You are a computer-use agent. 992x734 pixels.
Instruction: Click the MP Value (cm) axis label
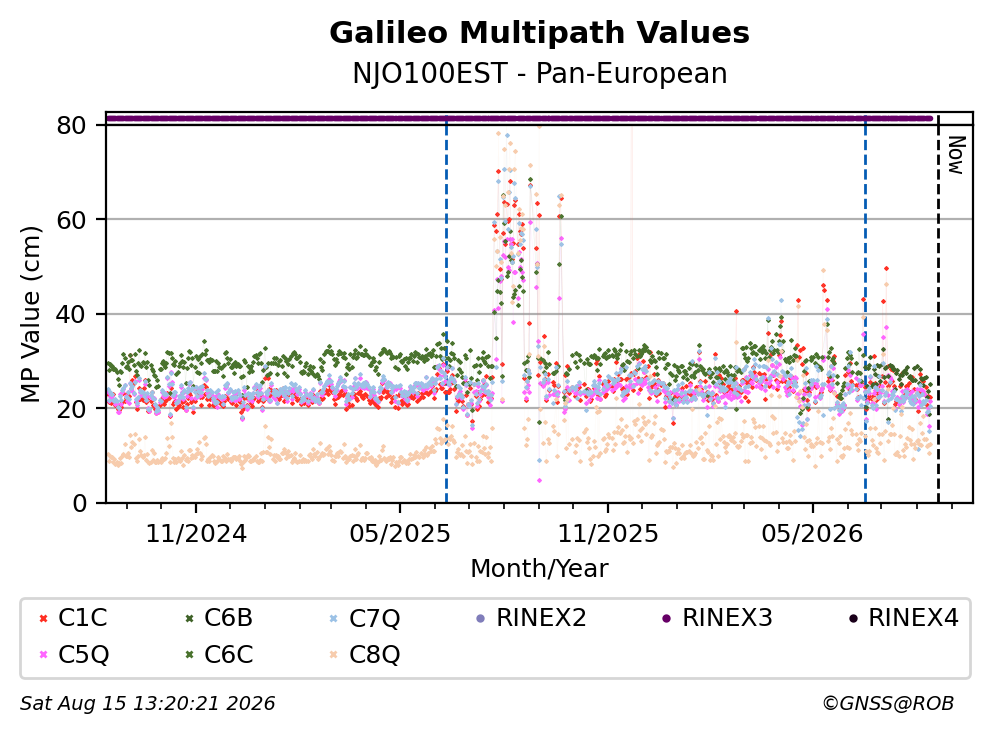[30, 314]
